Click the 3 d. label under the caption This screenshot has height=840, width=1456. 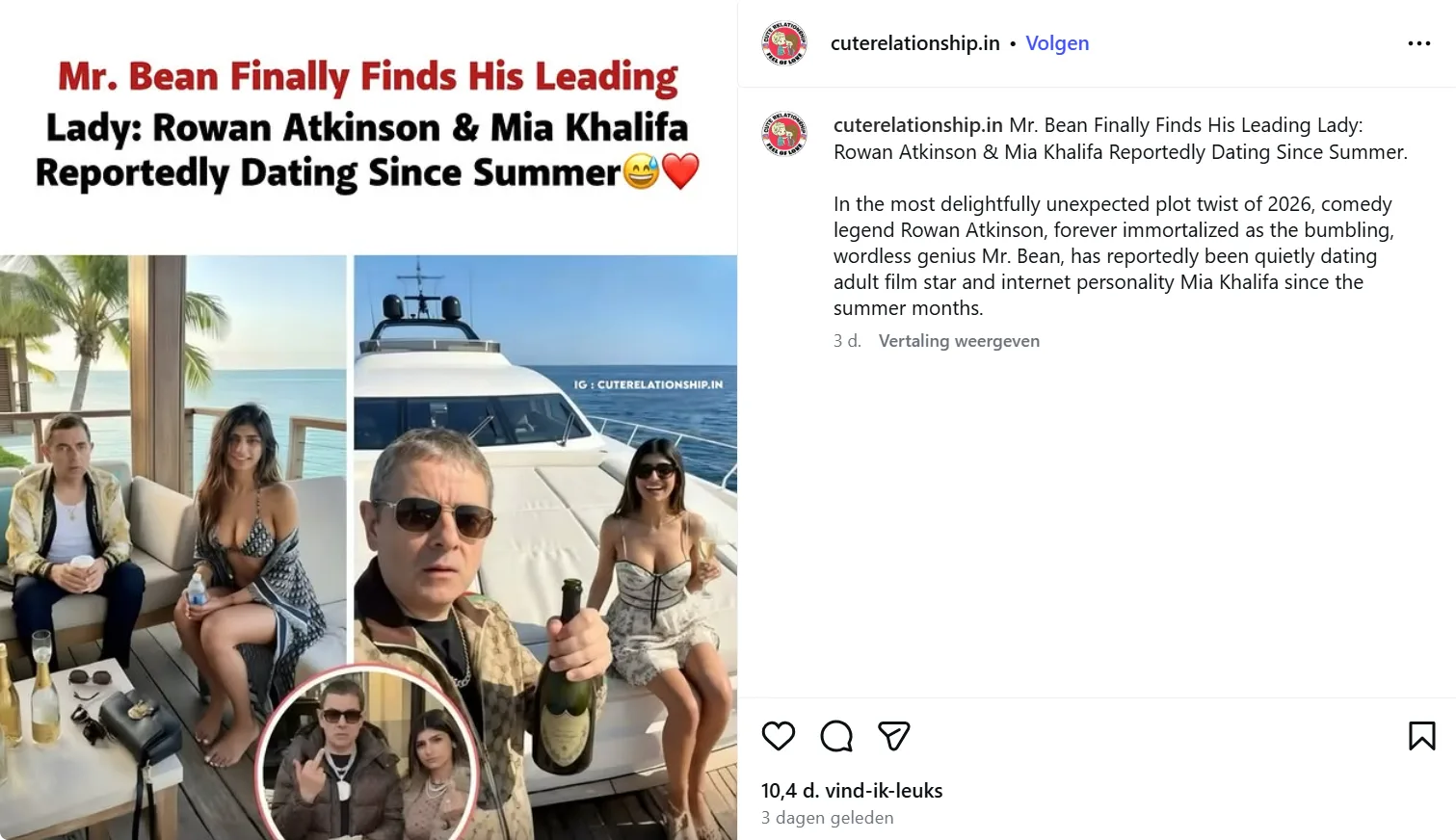point(844,340)
